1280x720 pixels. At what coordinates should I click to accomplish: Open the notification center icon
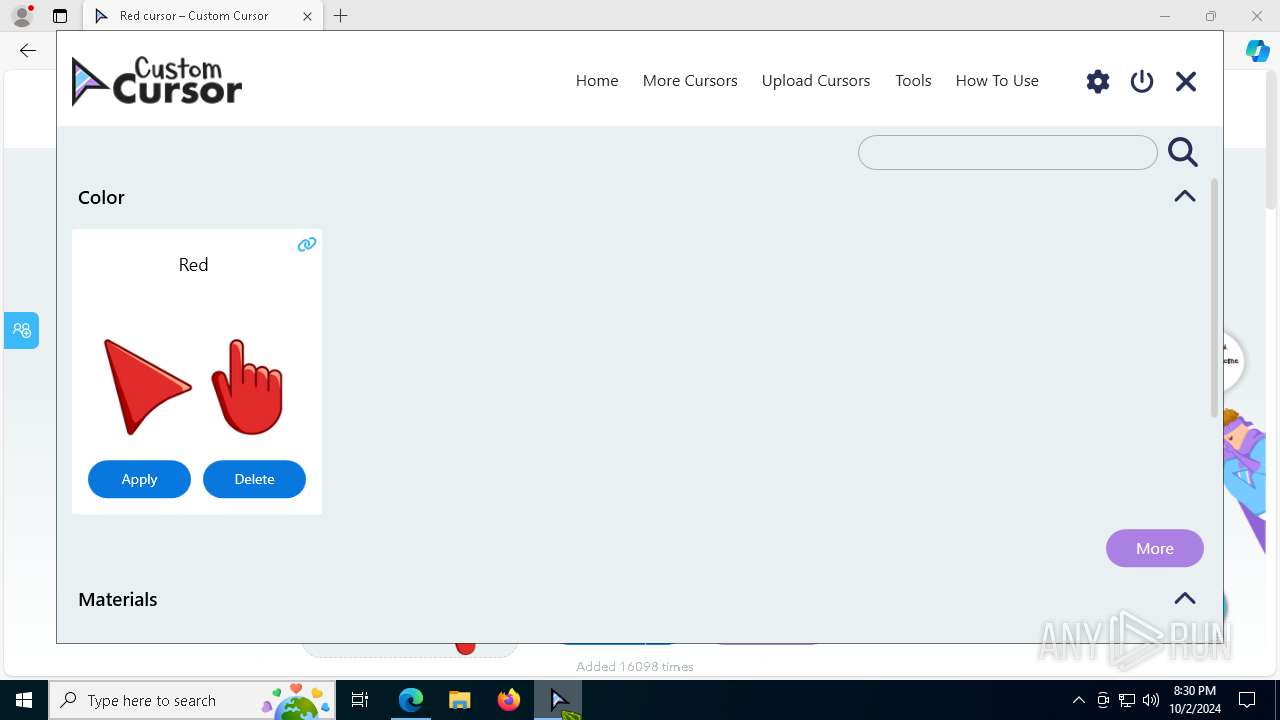pyautogui.click(x=1247, y=700)
